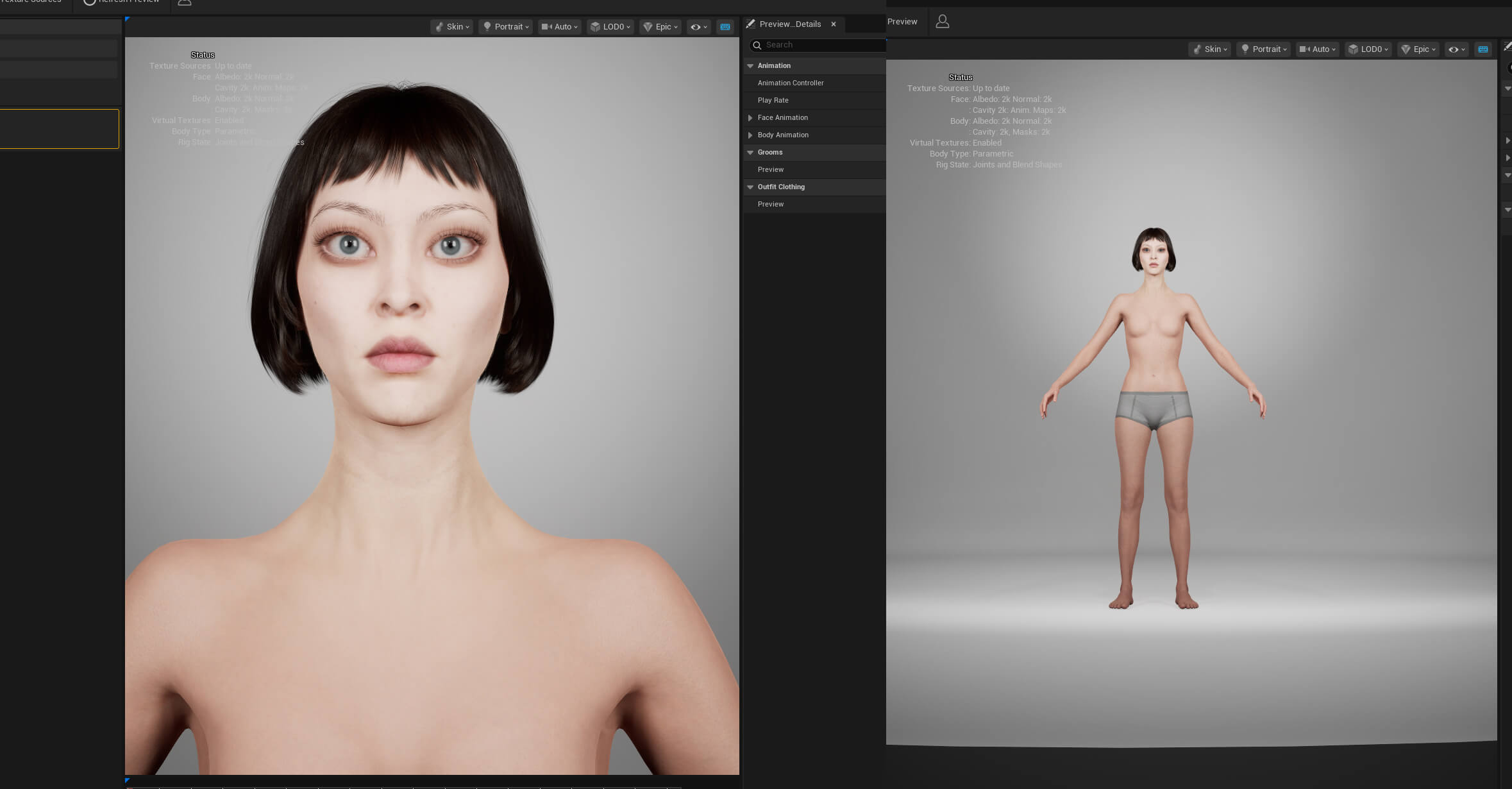Click 'Body Type: Parametric' in full-body viewport
The width and height of the screenshot is (1512, 789).
[971, 154]
